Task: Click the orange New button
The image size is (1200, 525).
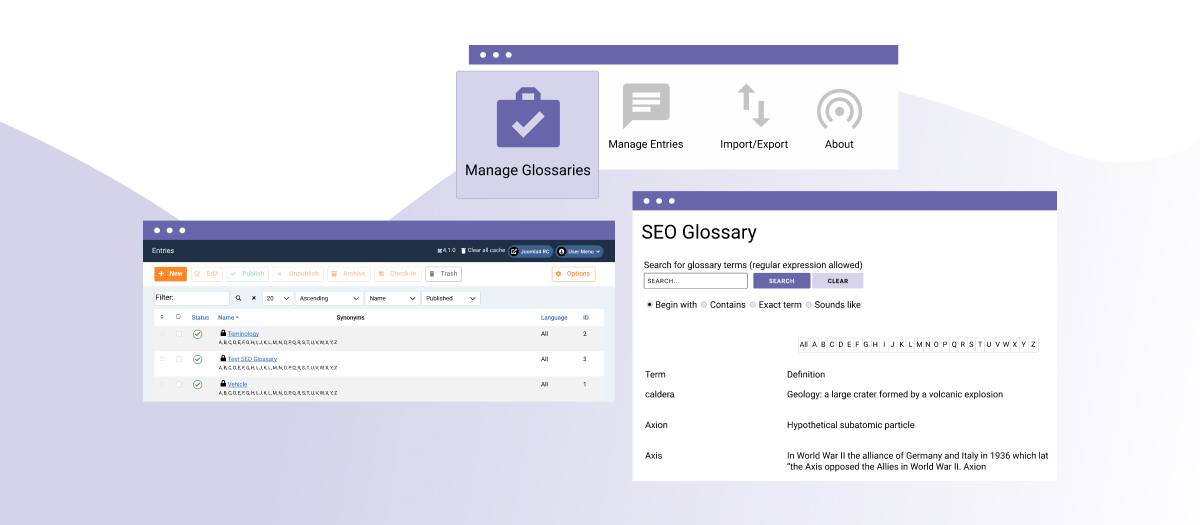Action: click(170, 273)
